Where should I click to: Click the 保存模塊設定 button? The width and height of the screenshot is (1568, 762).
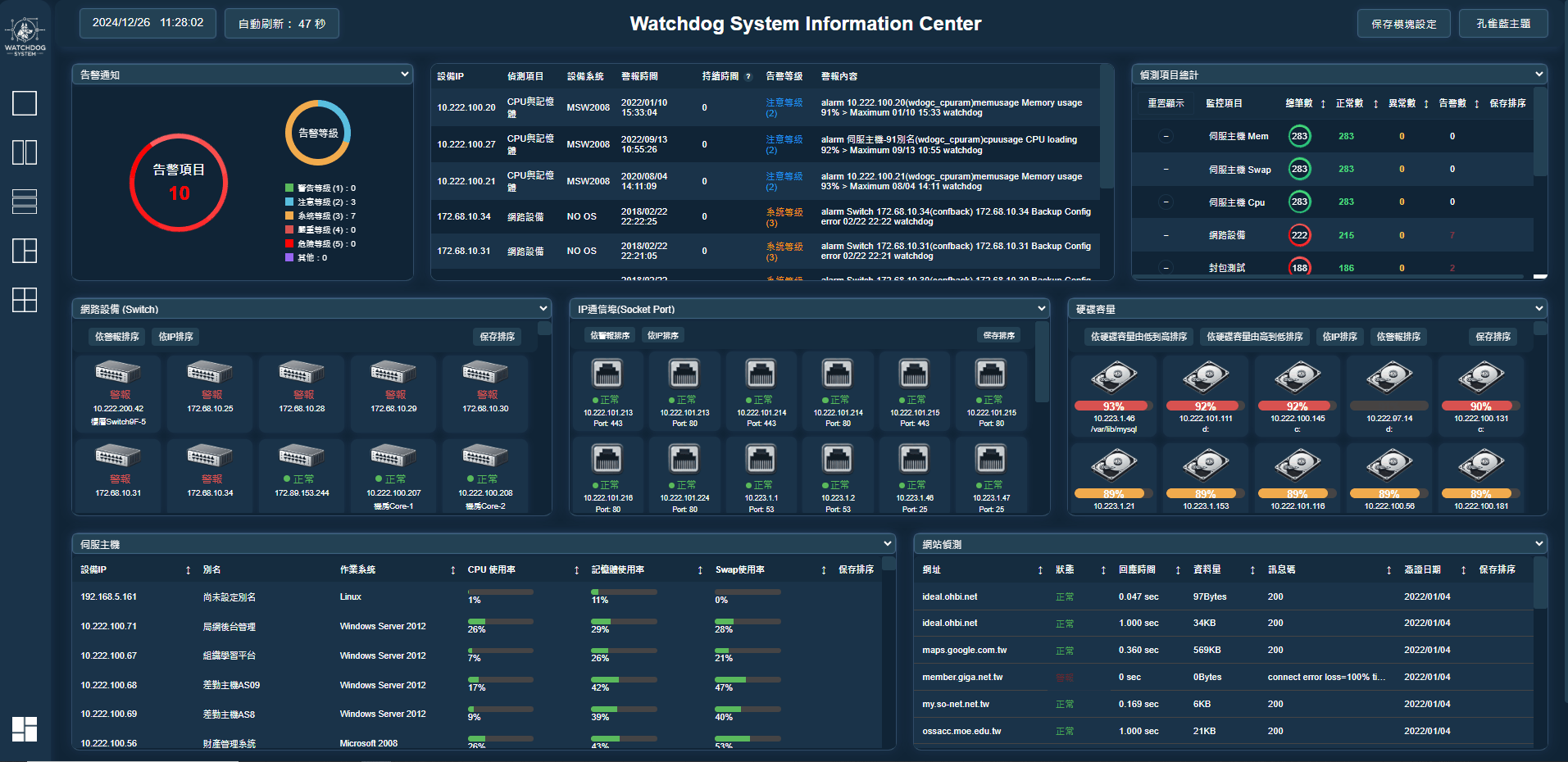pyautogui.click(x=1403, y=24)
